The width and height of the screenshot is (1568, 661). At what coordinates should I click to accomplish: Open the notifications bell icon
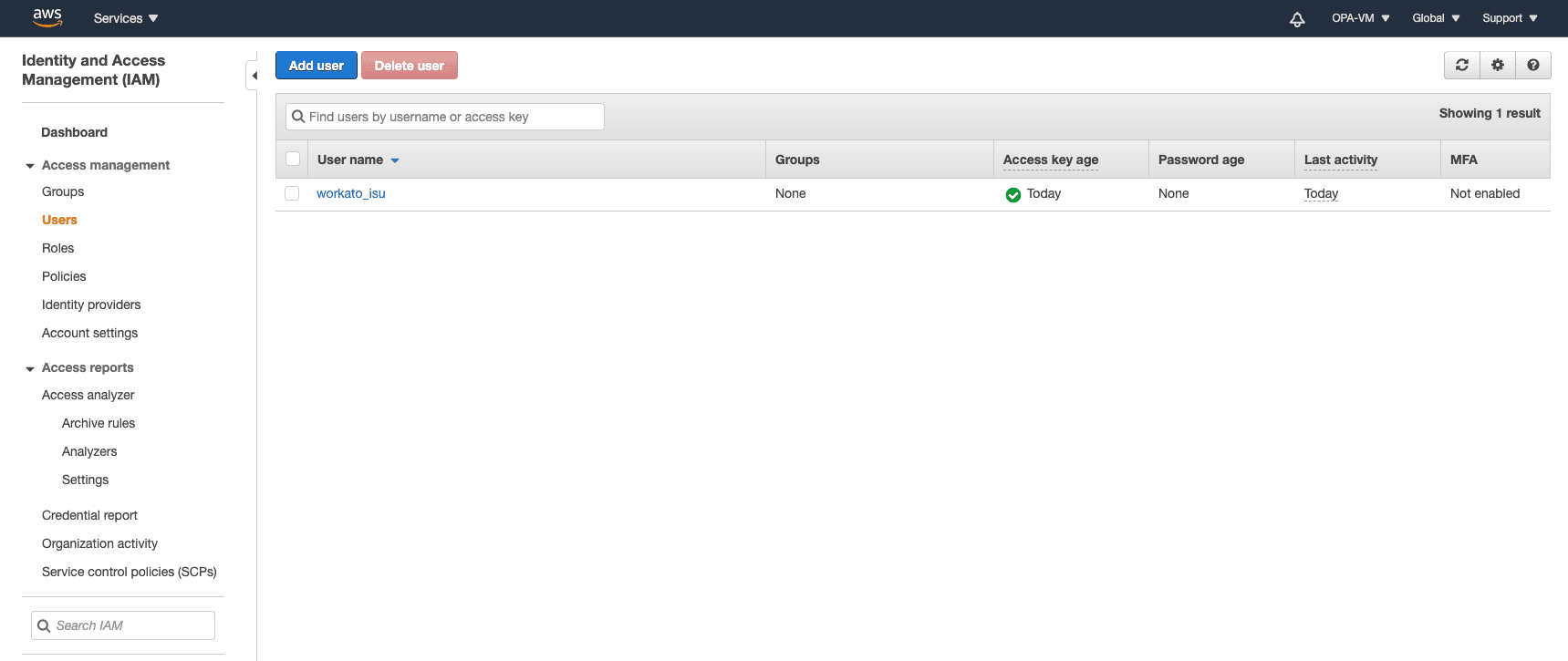(1296, 18)
